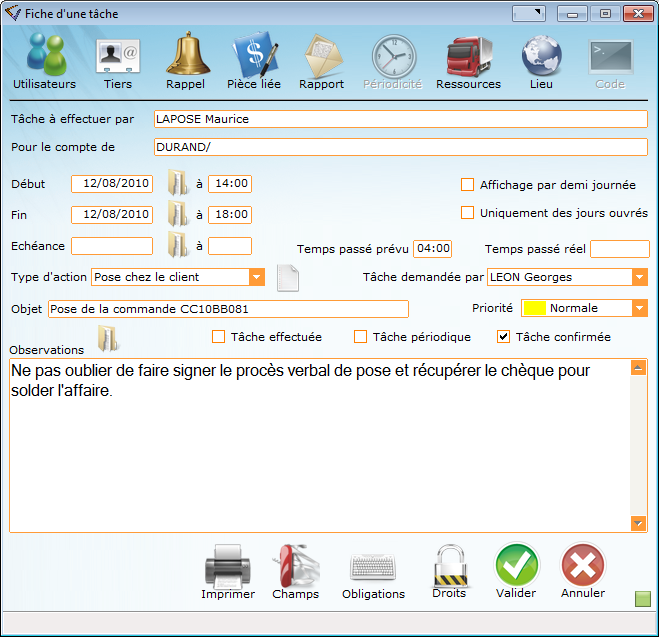659x637 pixels.
Task: Click Temps passé réel field
Action: (x=620, y=249)
